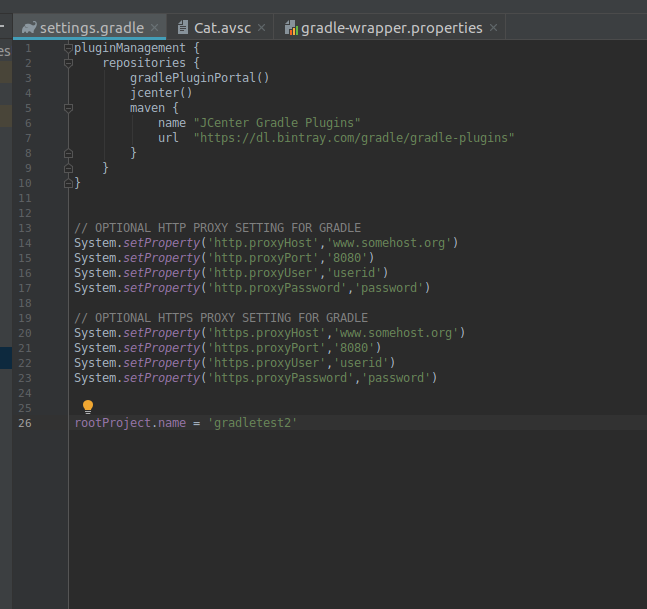Open the gradle-wrapper.properties tab
The width and height of the screenshot is (647, 609).
389,28
